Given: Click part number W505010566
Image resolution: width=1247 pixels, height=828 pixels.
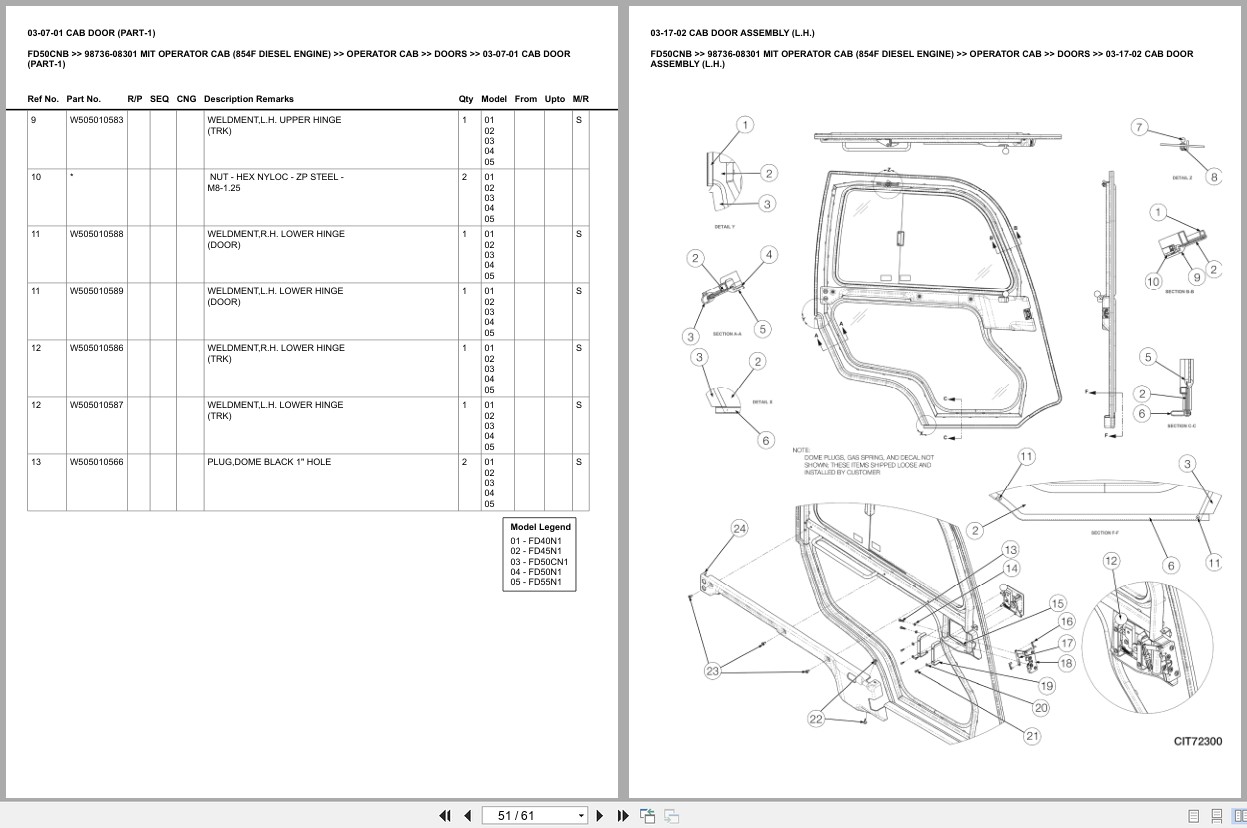Looking at the screenshot, I should (96, 462).
